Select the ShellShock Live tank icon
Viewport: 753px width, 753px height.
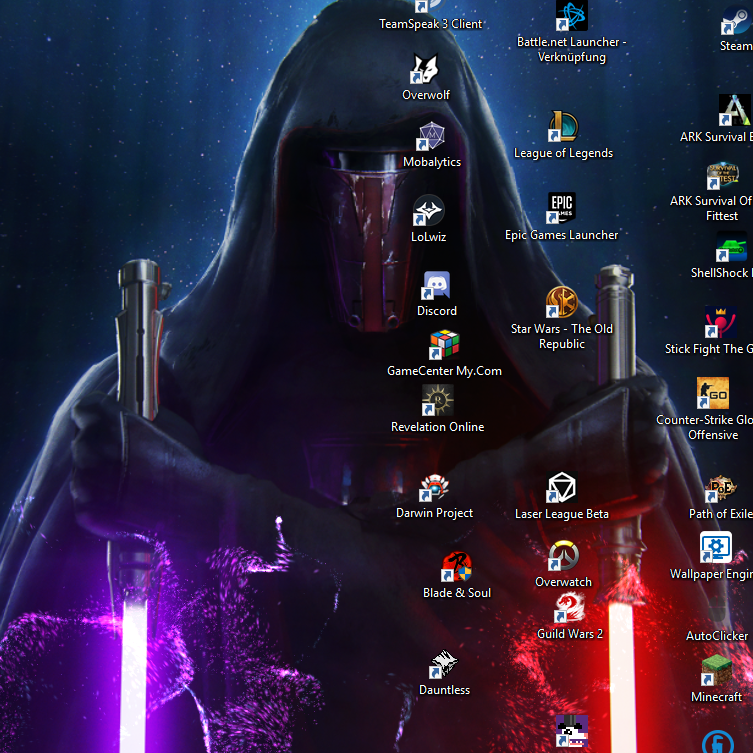[731, 247]
